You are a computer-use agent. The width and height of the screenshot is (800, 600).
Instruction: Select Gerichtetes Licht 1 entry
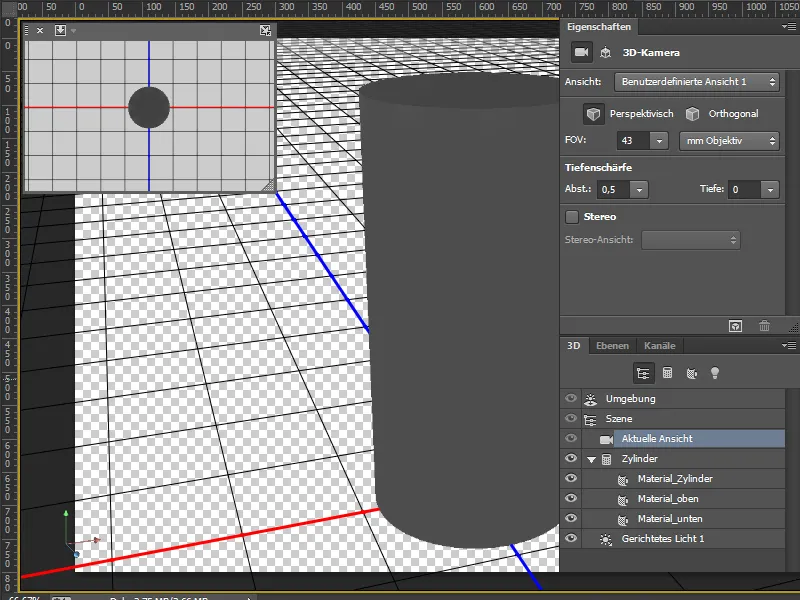click(672, 538)
